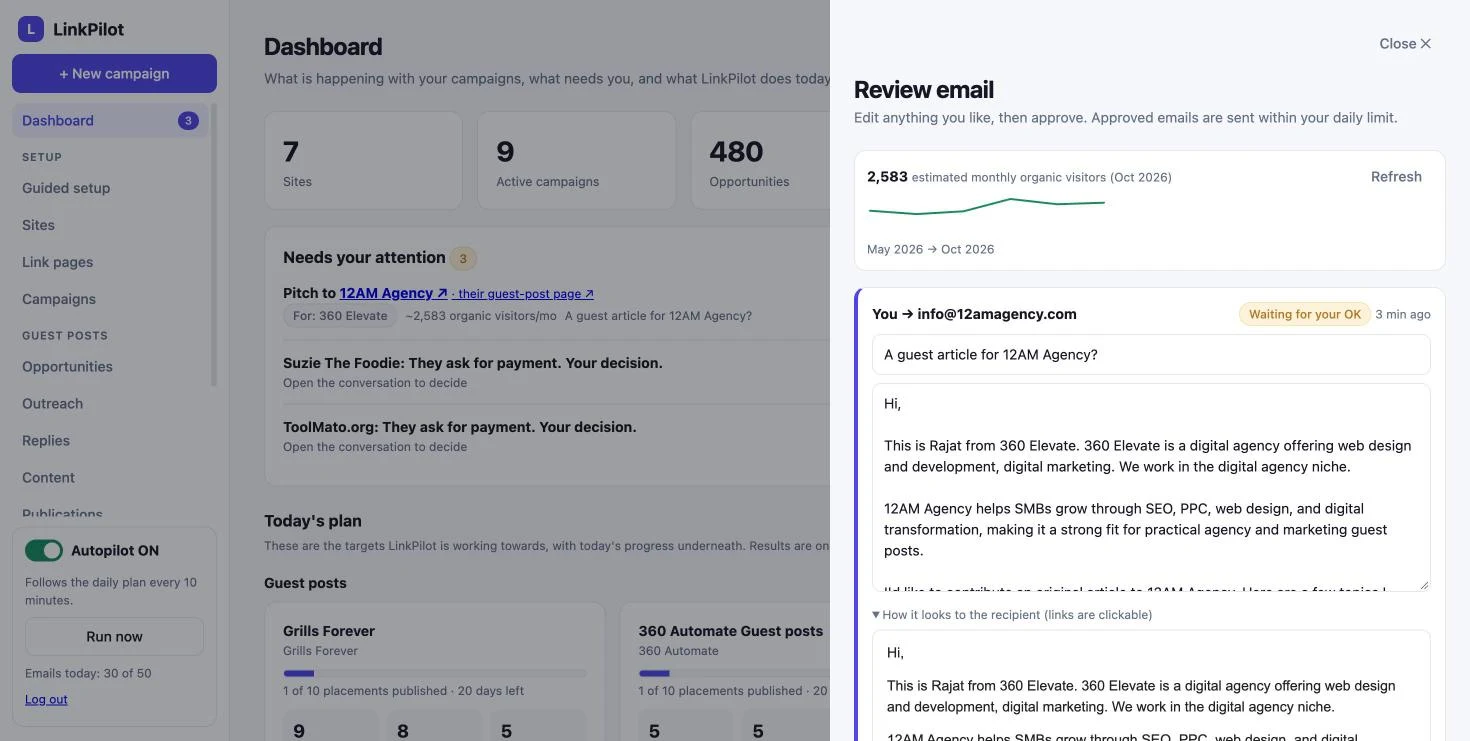
Task: Open Link pages section
Action: click(x=57, y=262)
